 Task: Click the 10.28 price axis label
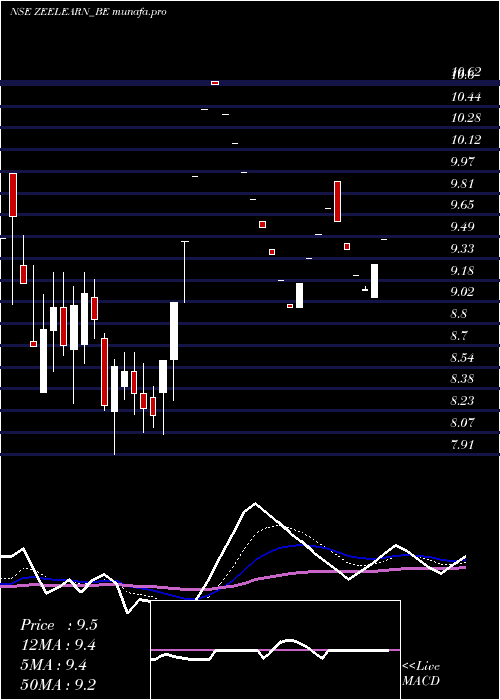coord(466,118)
